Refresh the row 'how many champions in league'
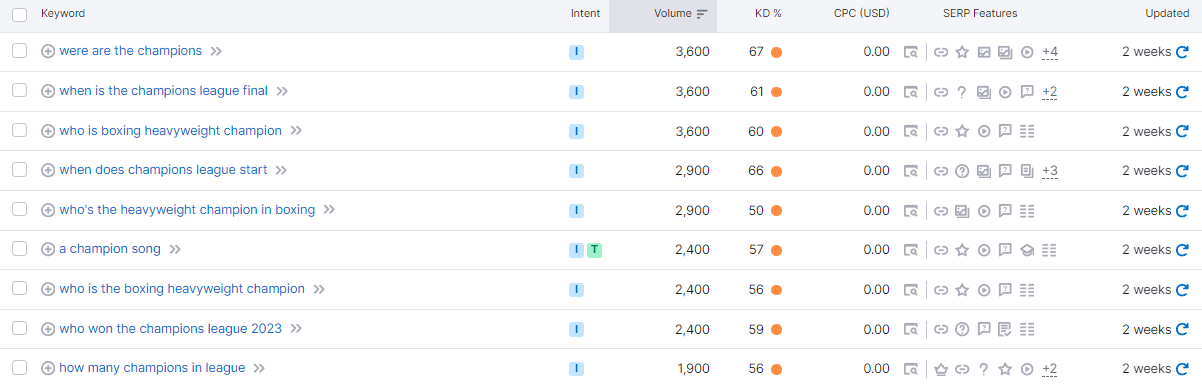Image resolution: width=1202 pixels, height=387 pixels. [1182, 369]
